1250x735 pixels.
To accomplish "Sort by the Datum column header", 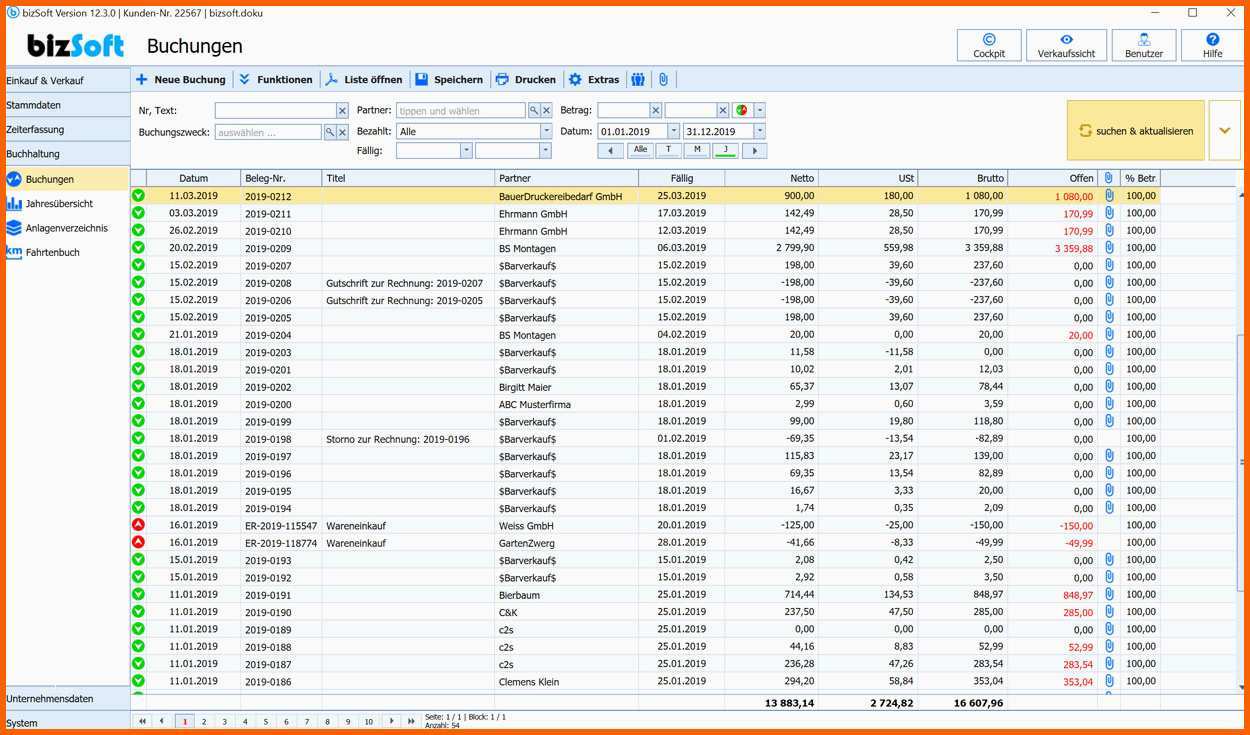I will (x=194, y=178).
